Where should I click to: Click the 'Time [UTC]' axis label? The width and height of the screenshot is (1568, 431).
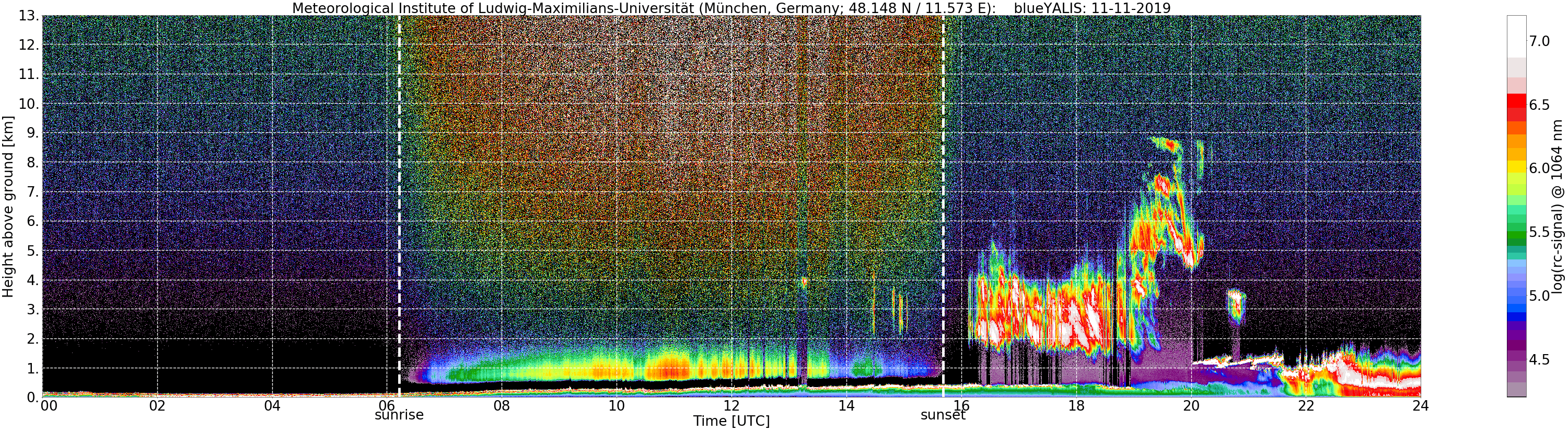click(x=731, y=421)
